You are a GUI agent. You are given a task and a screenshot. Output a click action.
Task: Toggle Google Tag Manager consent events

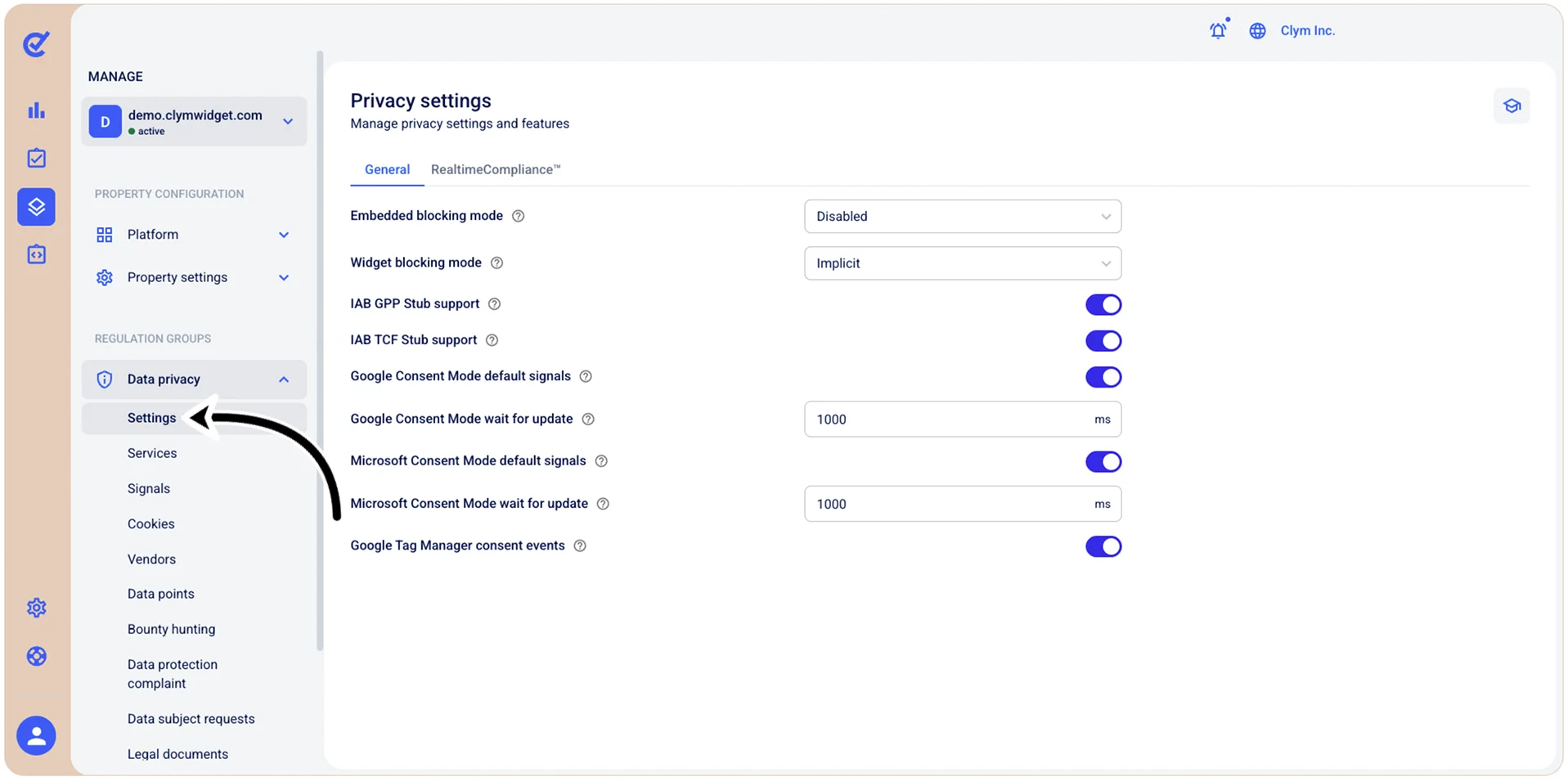[x=1103, y=546]
